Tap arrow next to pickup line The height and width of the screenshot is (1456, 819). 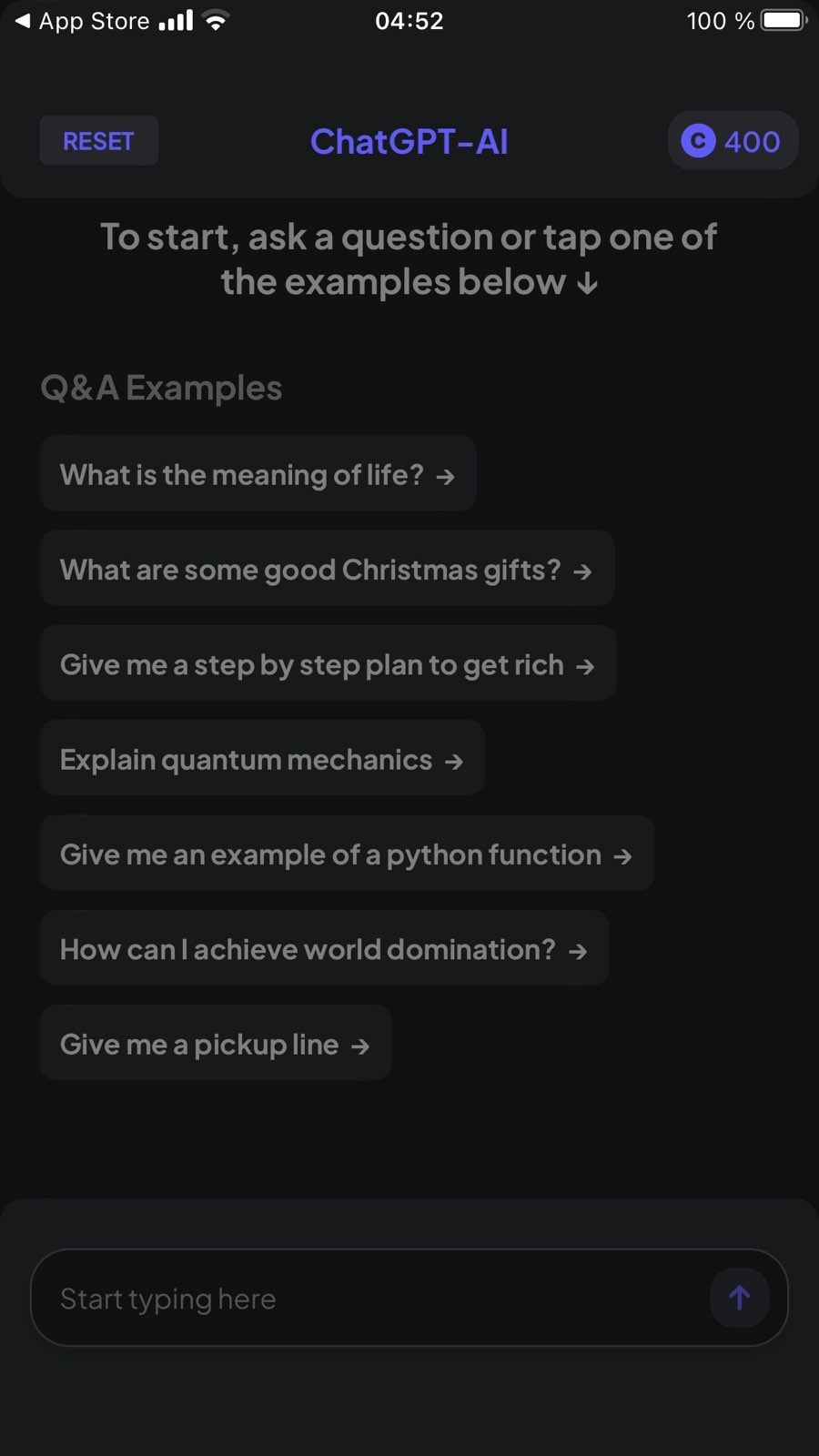360,1046
